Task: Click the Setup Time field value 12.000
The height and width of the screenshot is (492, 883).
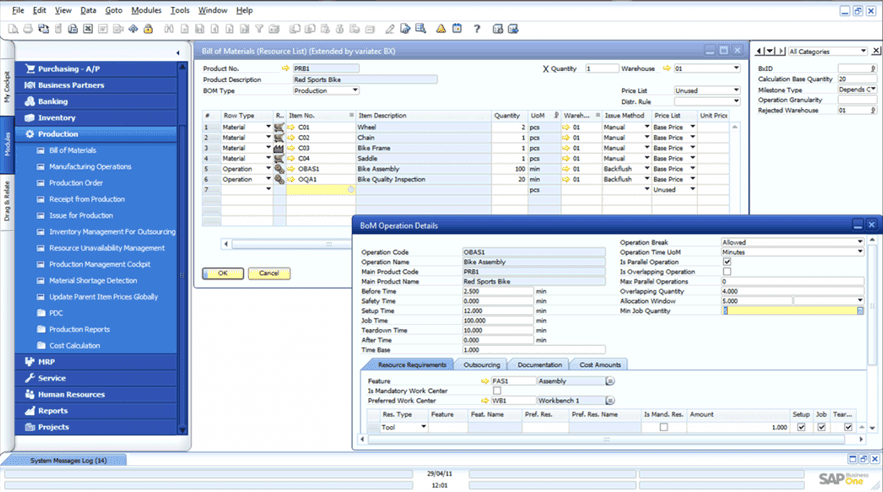Action: click(x=497, y=311)
